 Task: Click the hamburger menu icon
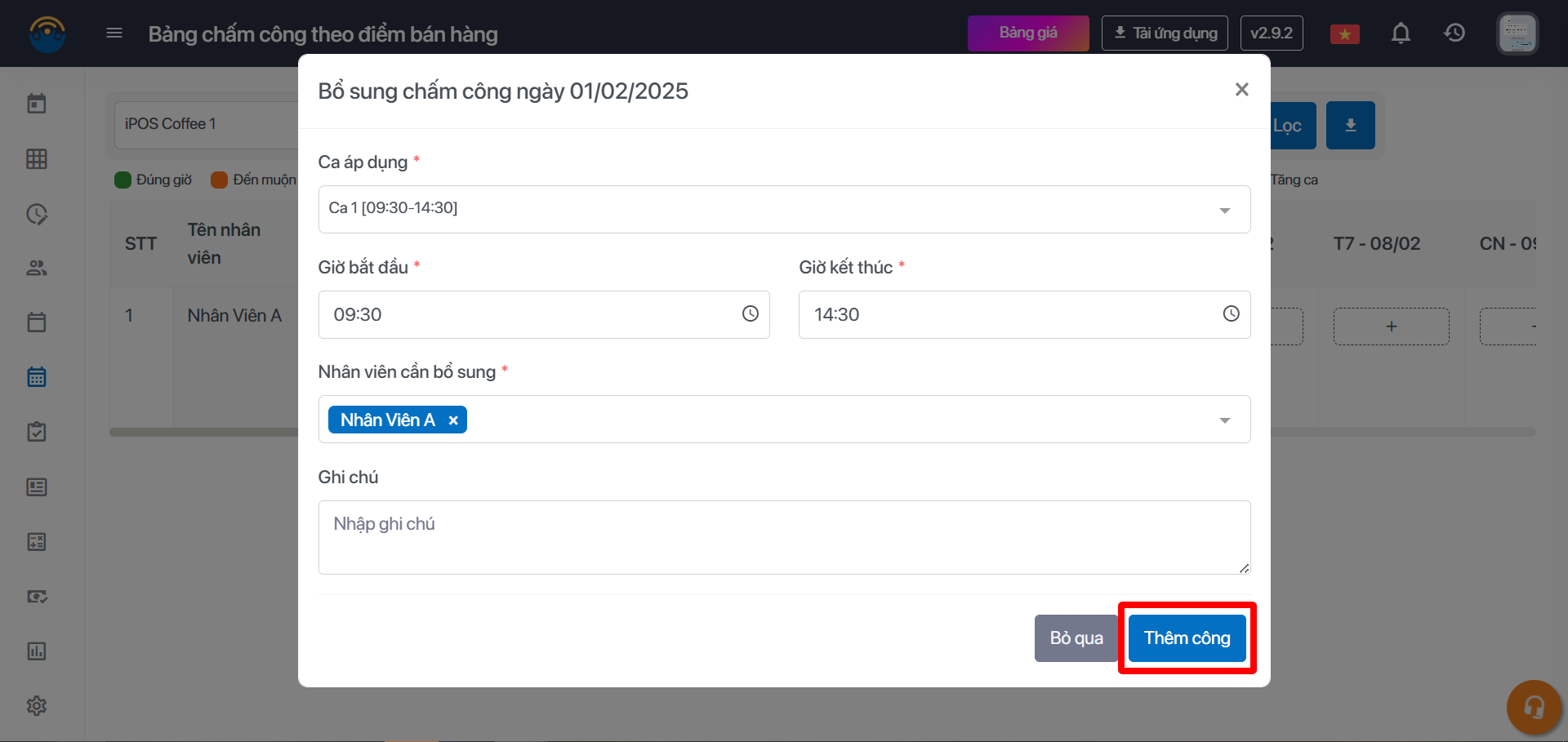point(114,33)
